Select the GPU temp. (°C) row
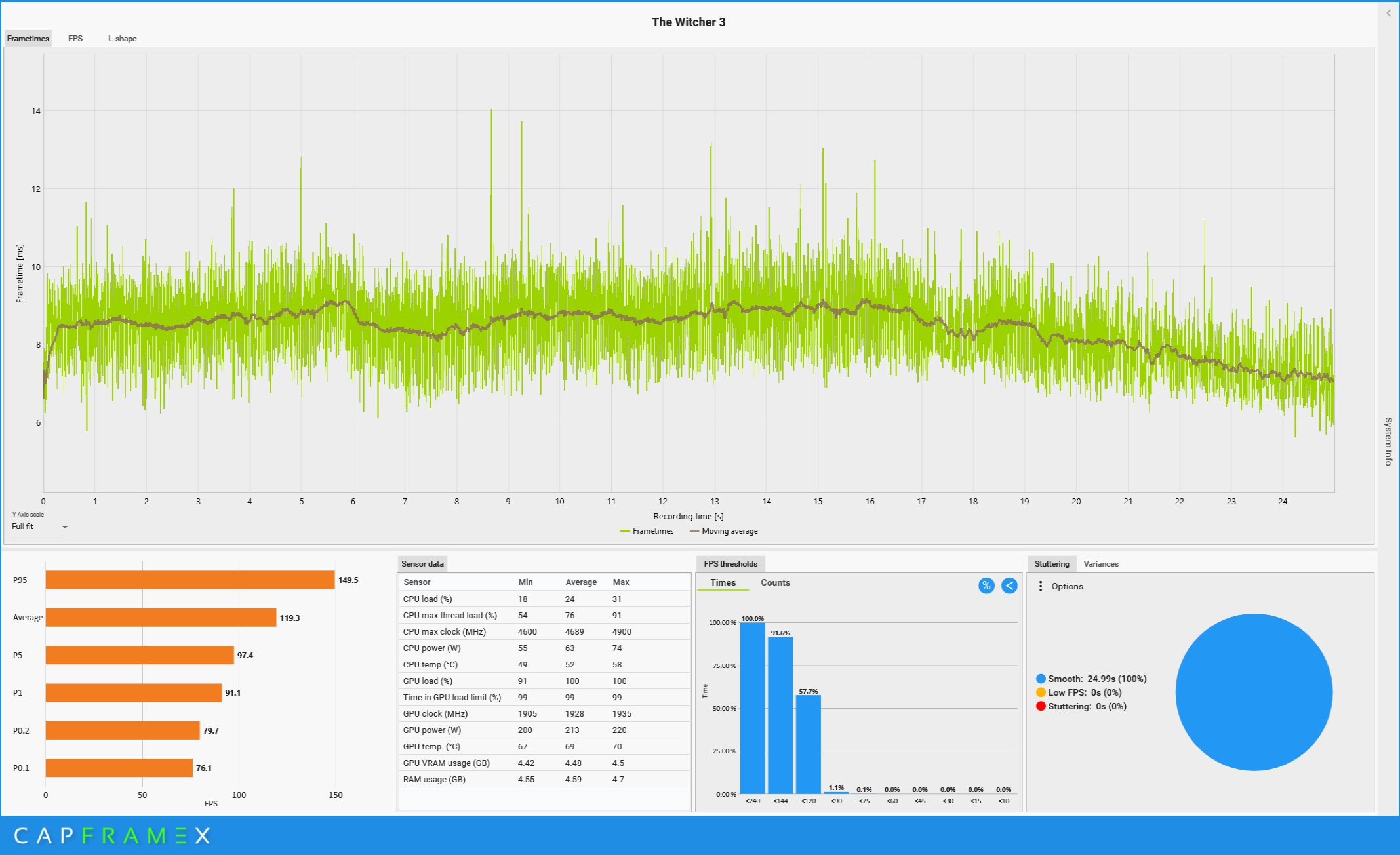 (x=544, y=747)
